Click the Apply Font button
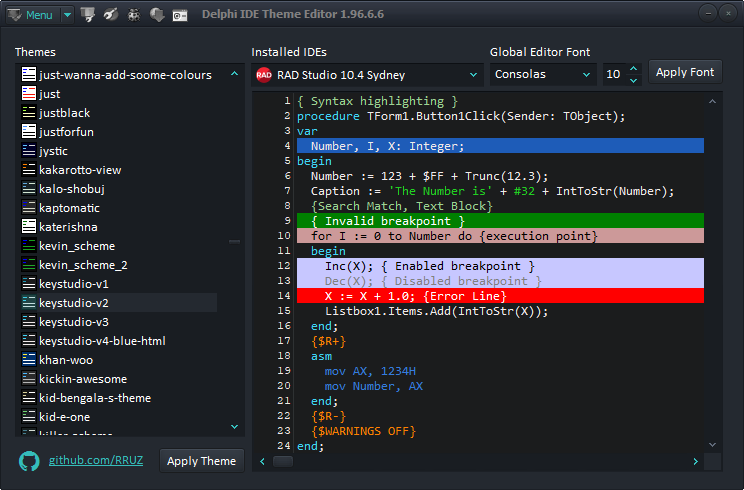 (685, 72)
